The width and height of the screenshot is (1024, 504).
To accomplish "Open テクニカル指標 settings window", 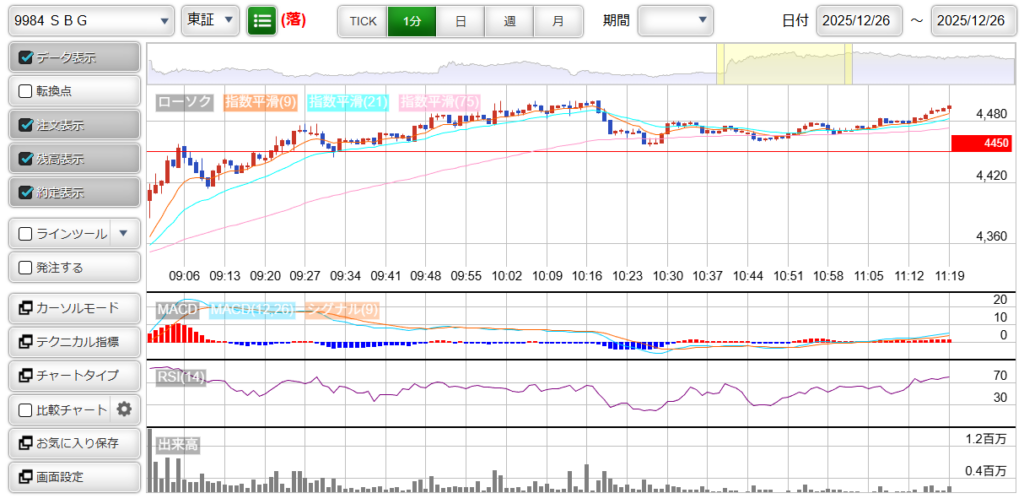I will click(72, 342).
